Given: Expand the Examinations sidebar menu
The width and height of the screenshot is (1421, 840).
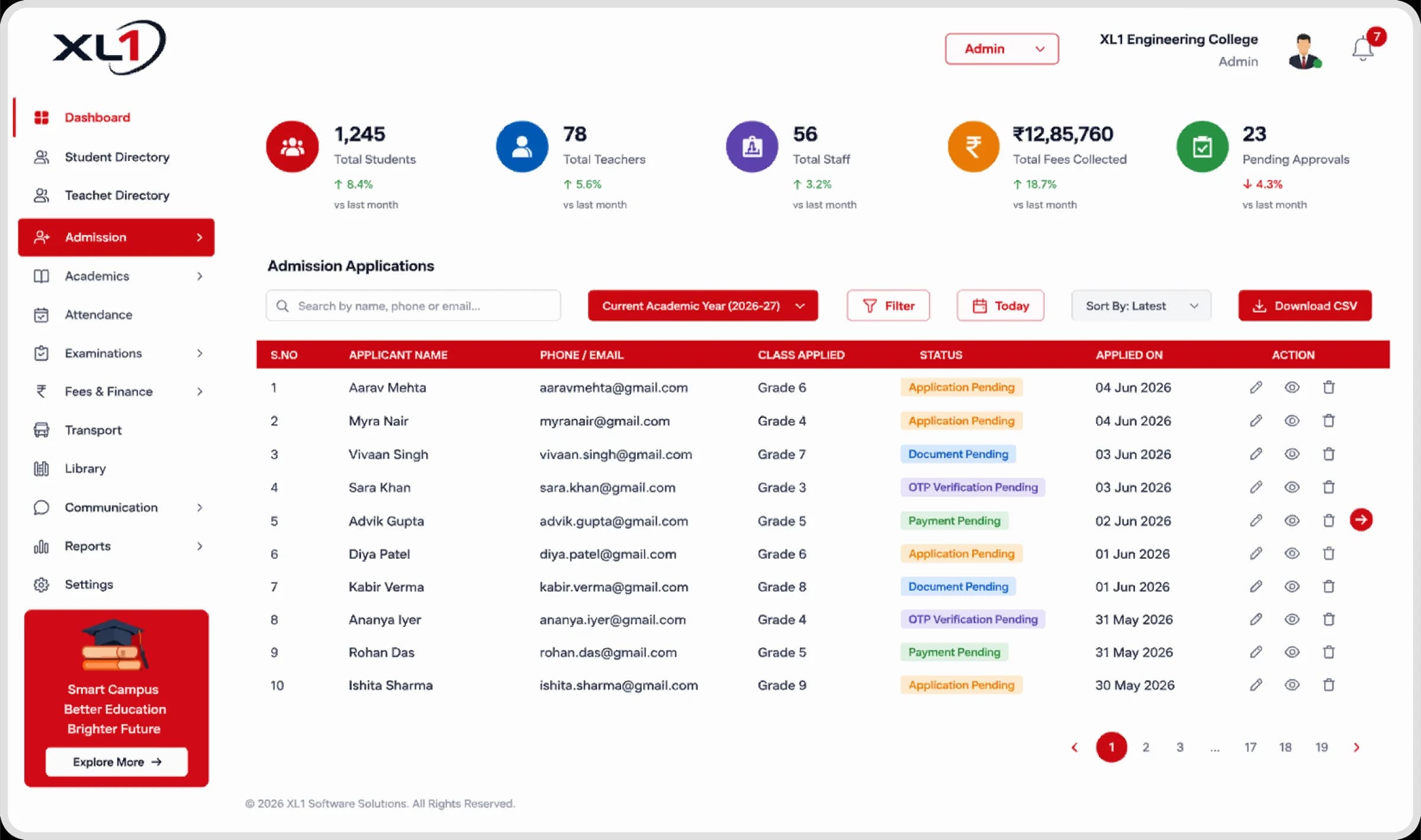Looking at the screenshot, I should click(x=117, y=353).
